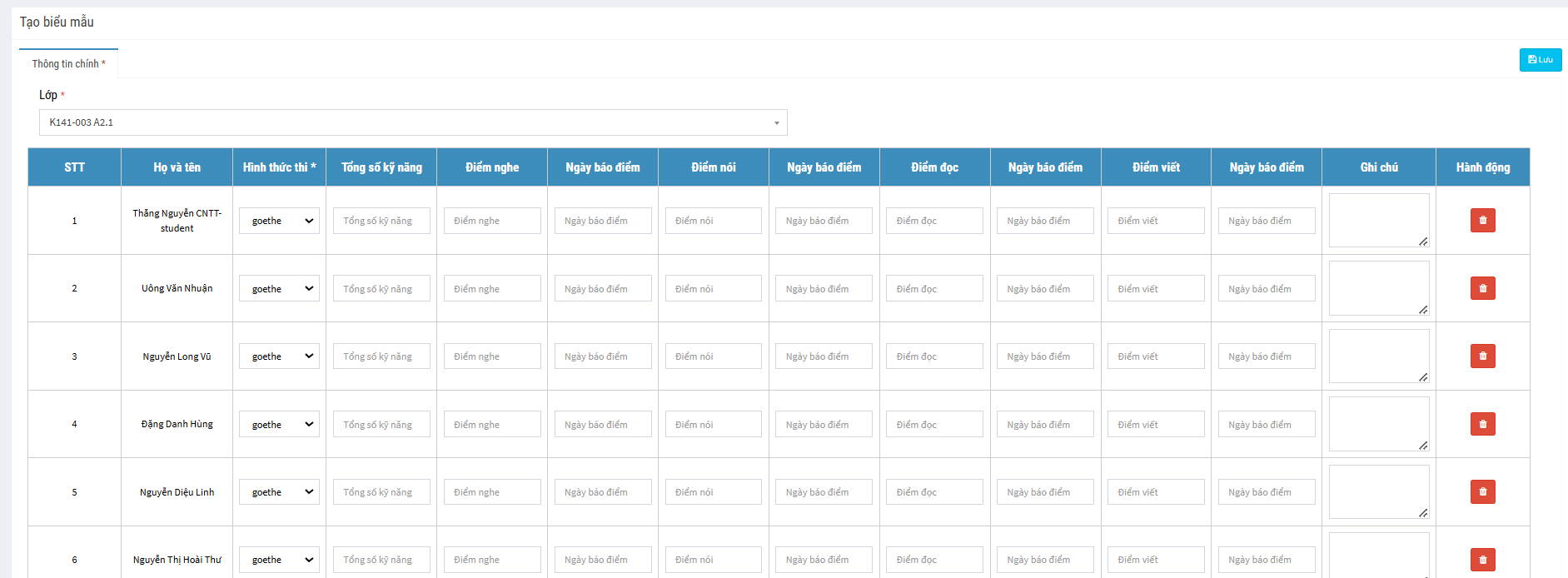Open exam type dropdown for row 1
Screen dimensions: 1568x578
[x=279, y=221]
